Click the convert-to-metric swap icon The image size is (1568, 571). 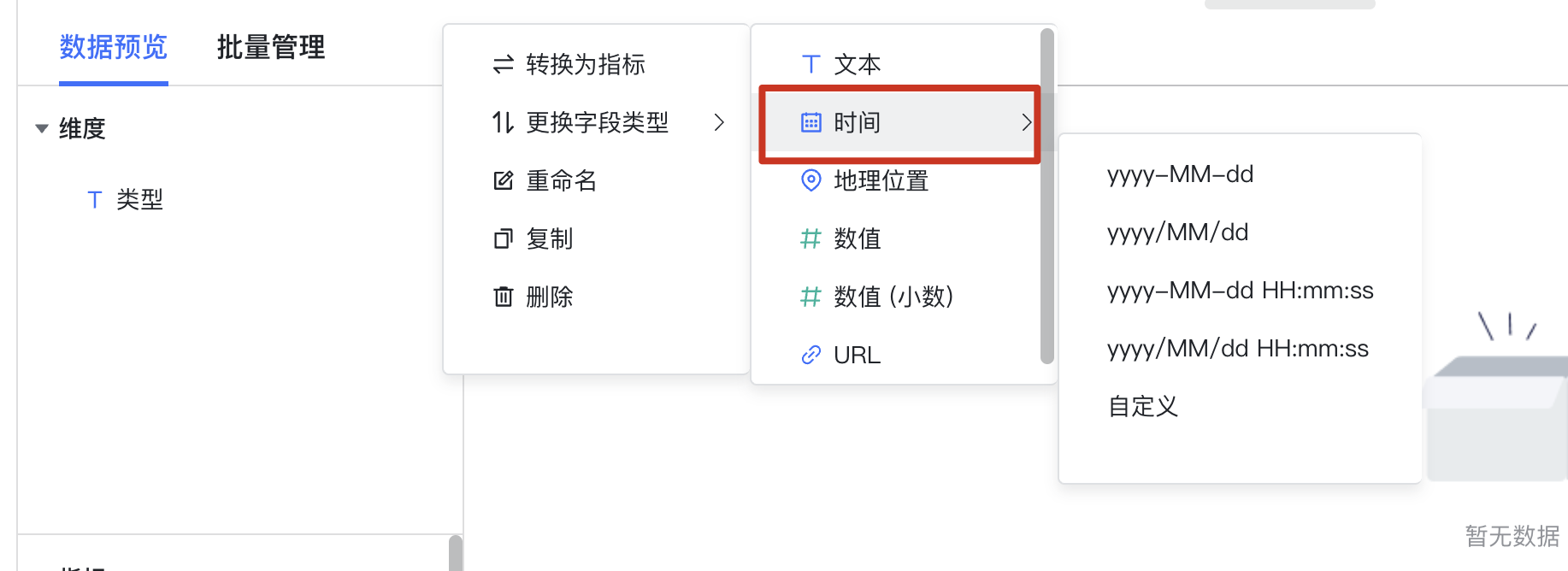point(503,64)
